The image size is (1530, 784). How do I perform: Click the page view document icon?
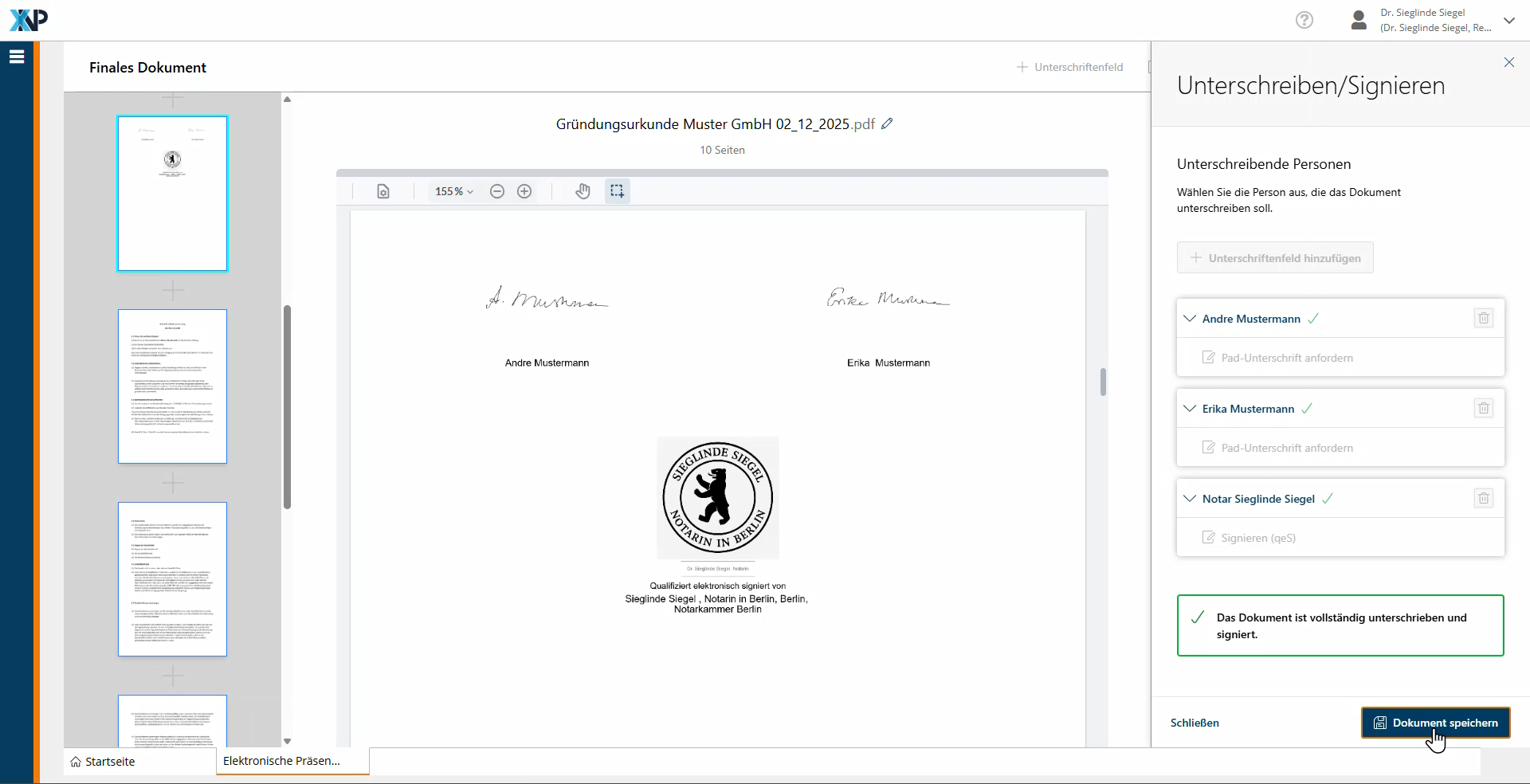pos(383,191)
